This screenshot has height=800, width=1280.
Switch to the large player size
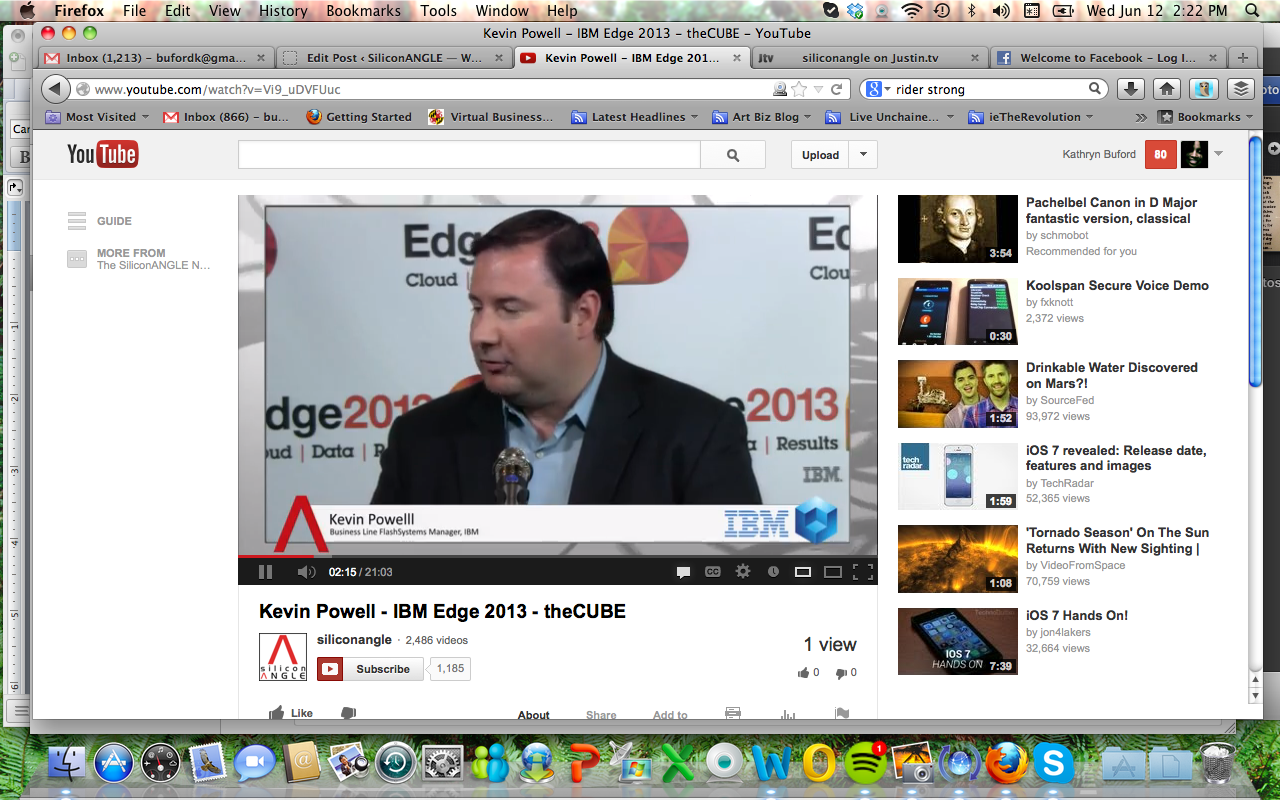click(x=832, y=572)
